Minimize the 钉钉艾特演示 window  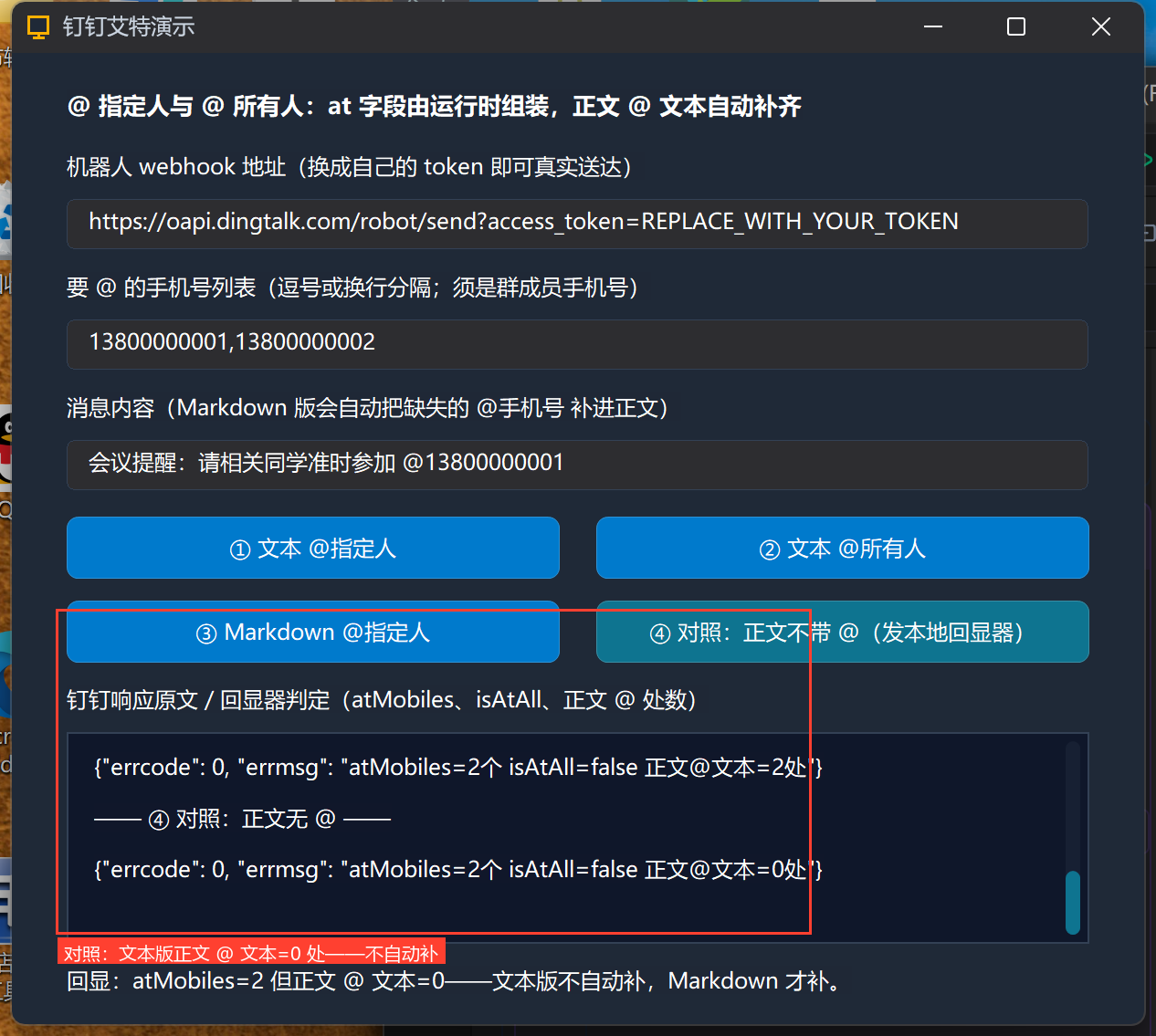pos(933,26)
